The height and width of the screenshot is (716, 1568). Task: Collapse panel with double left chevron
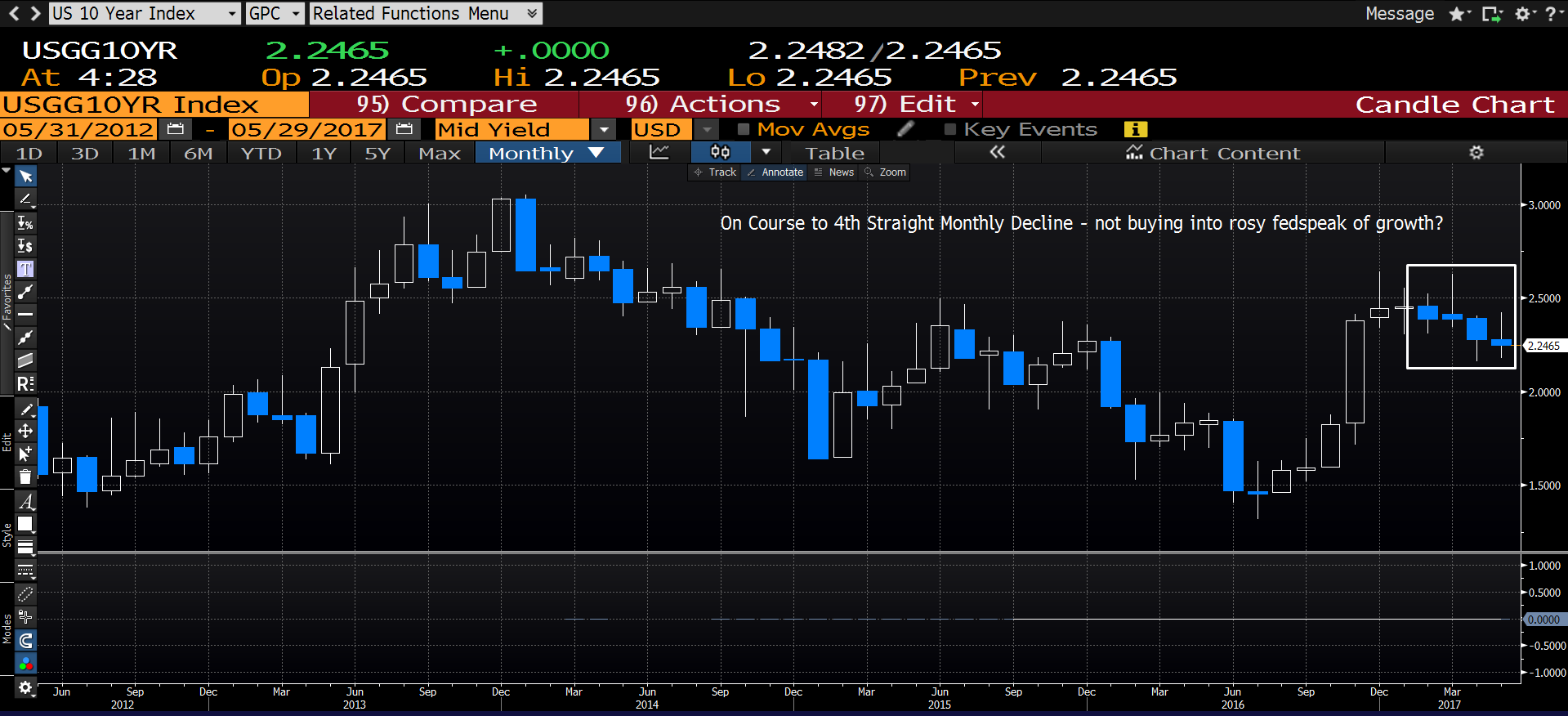tap(997, 152)
